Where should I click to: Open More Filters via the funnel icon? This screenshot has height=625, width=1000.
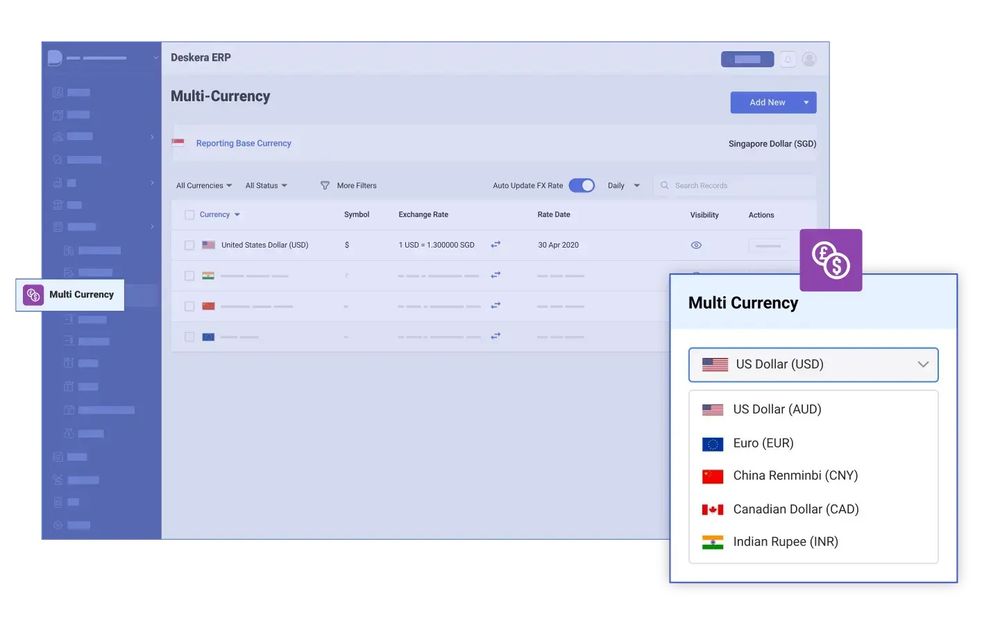coord(323,185)
